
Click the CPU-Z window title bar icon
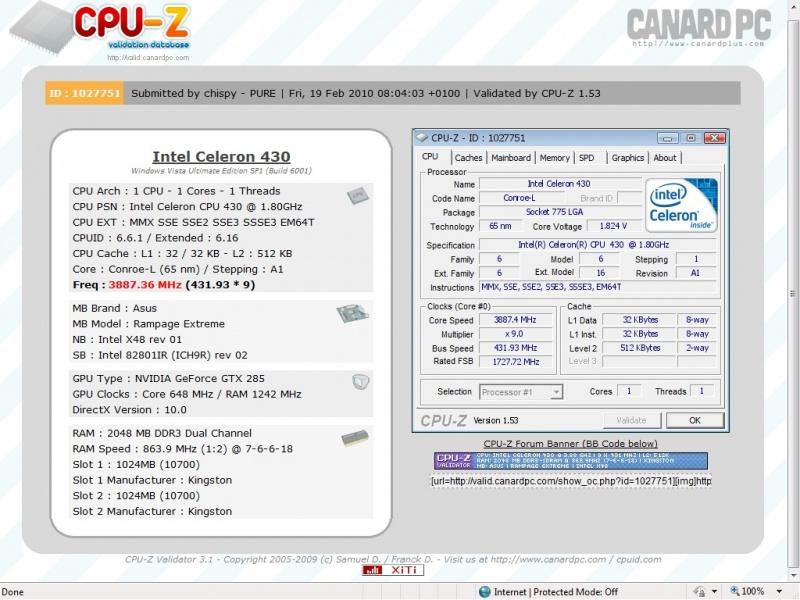[x=422, y=138]
